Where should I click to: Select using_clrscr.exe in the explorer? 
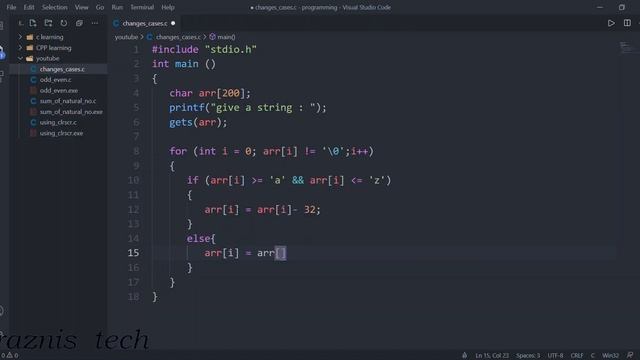(61, 133)
